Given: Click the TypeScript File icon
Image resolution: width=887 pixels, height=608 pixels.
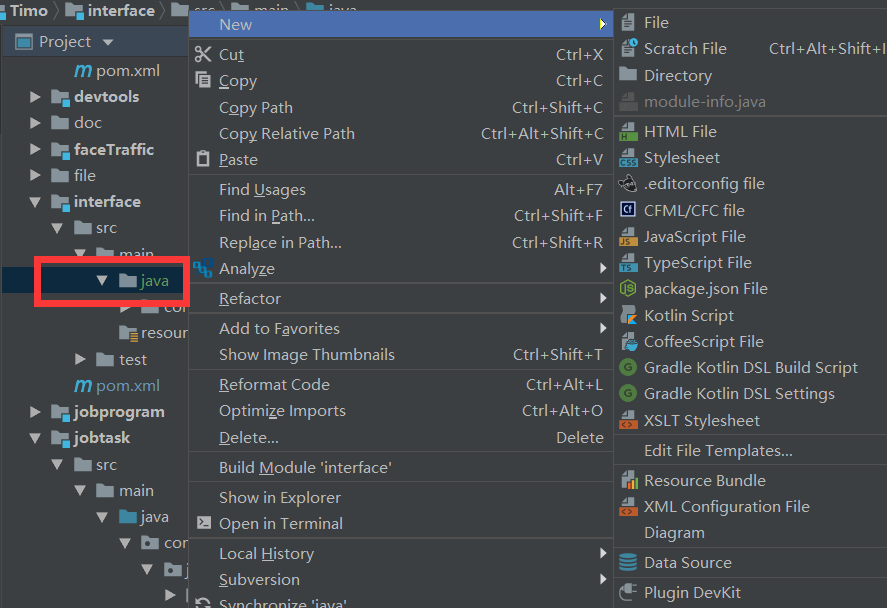Looking at the screenshot, I should (x=628, y=263).
